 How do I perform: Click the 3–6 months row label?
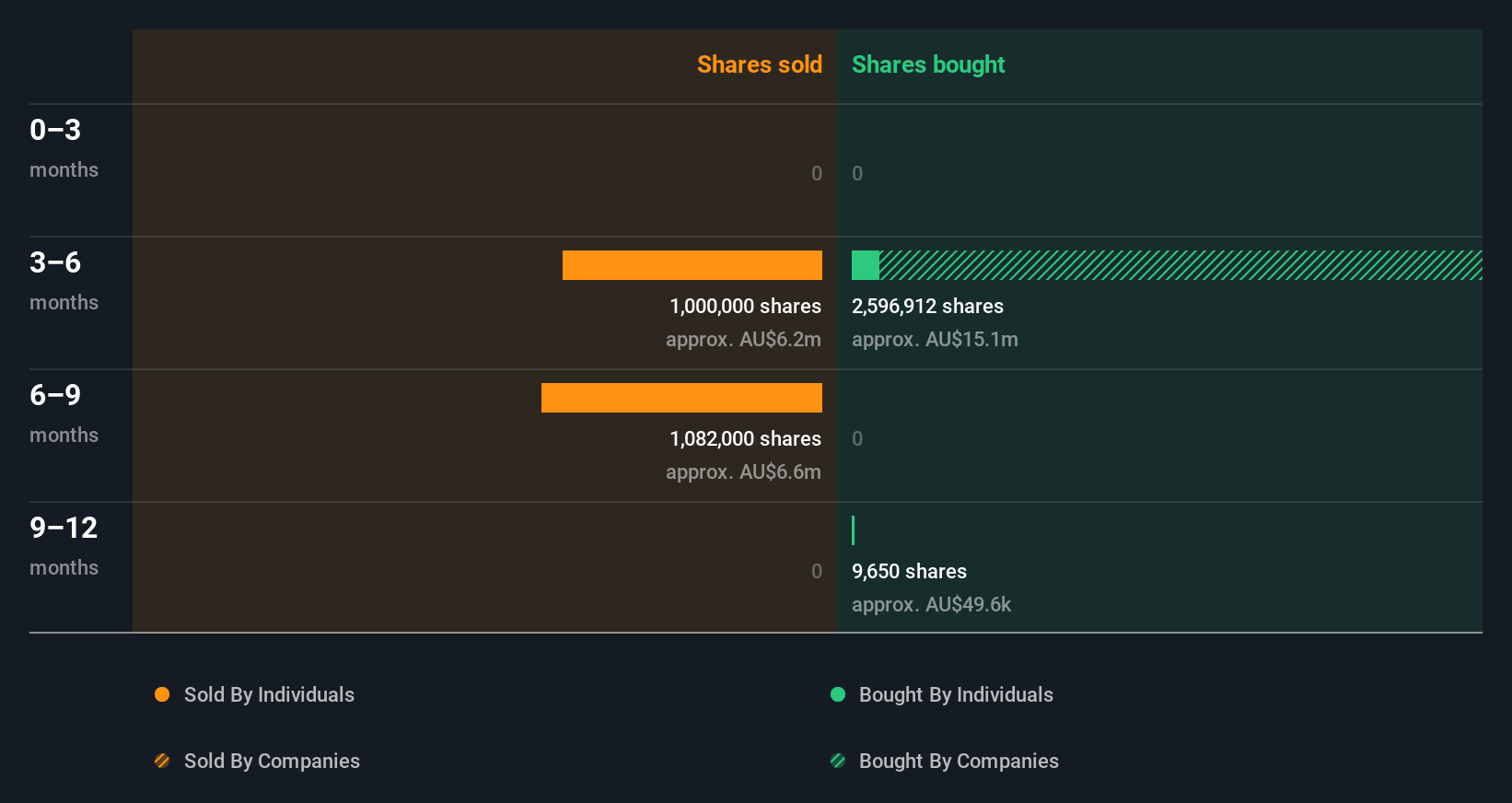click(64, 281)
